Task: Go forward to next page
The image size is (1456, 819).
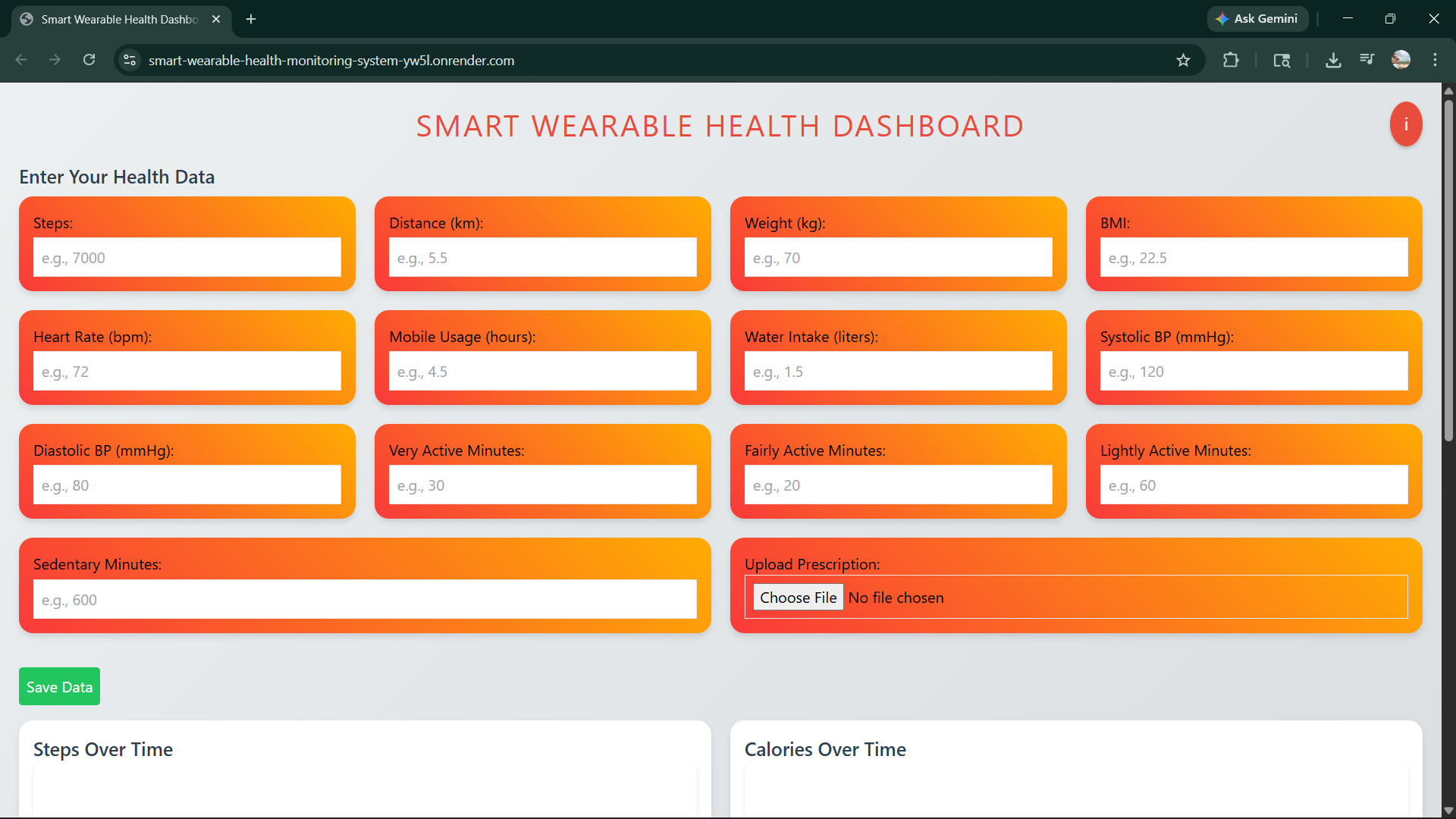Action: click(55, 60)
